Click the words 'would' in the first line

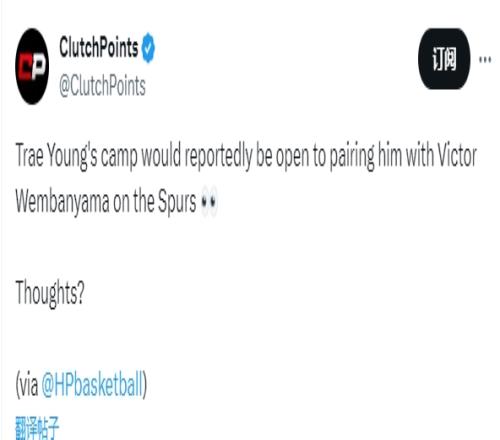[161, 156]
